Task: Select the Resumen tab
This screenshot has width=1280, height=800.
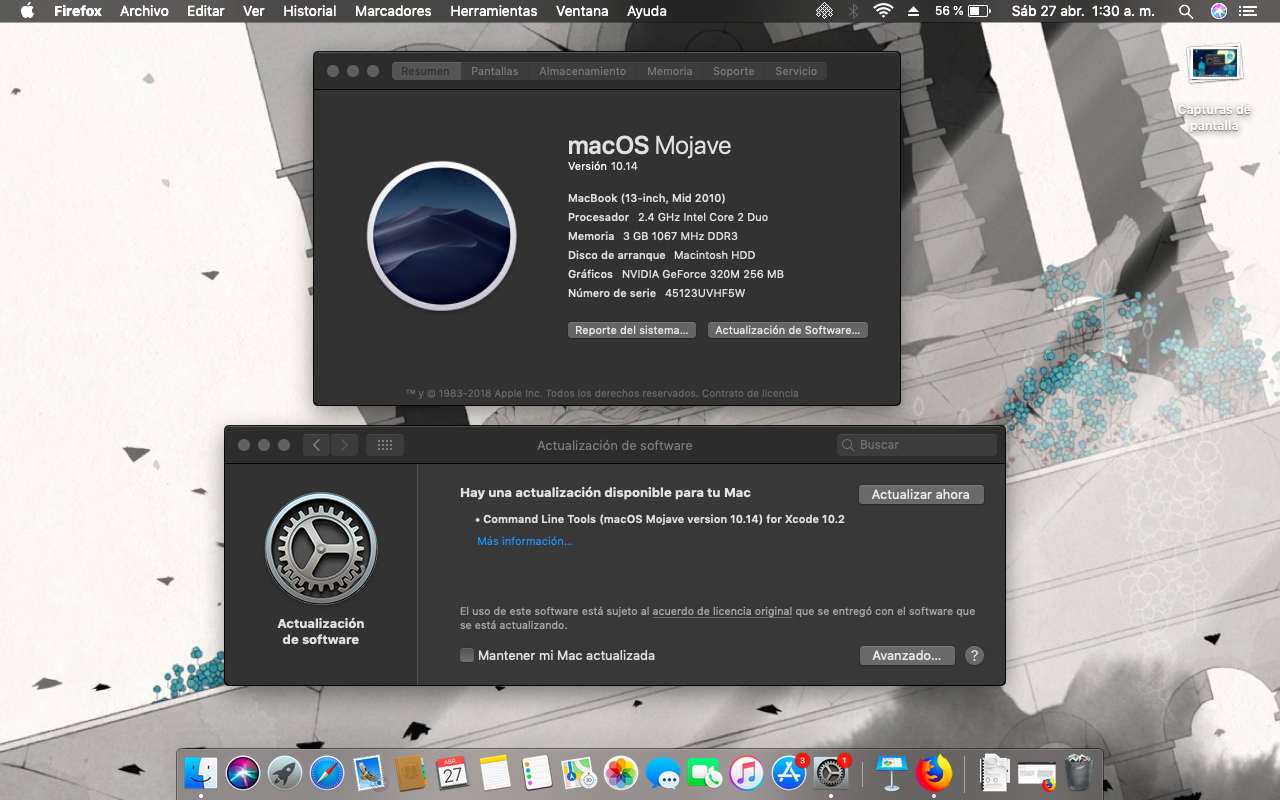Action: [x=426, y=71]
